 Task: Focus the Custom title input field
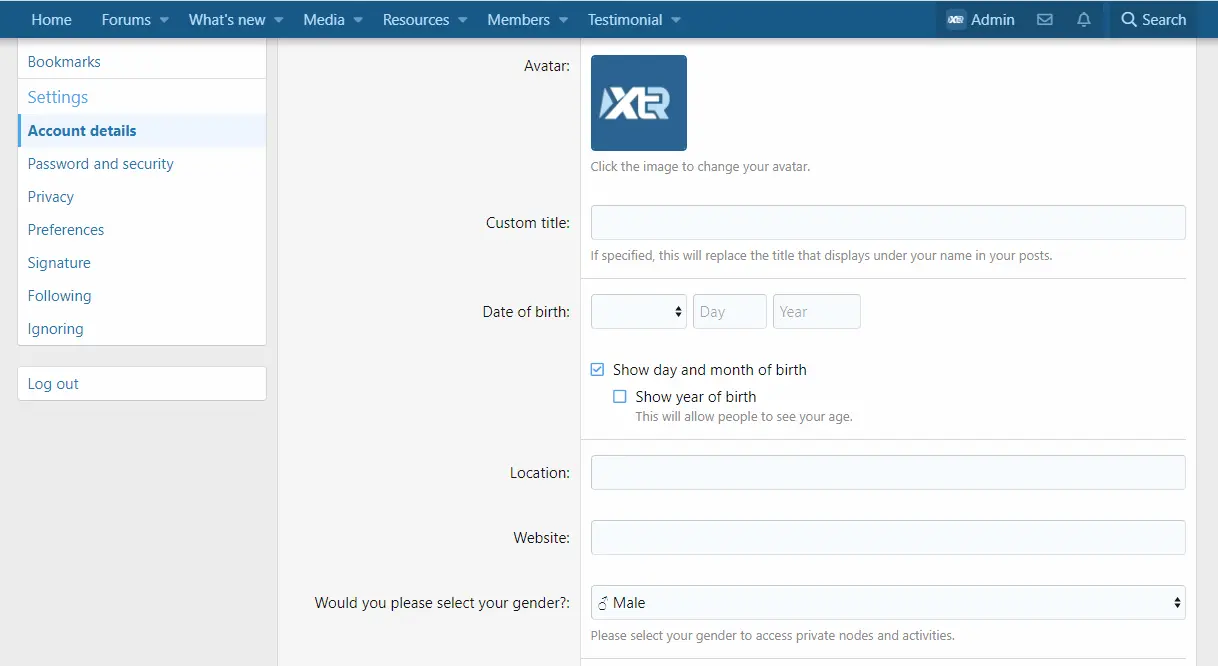(x=888, y=223)
